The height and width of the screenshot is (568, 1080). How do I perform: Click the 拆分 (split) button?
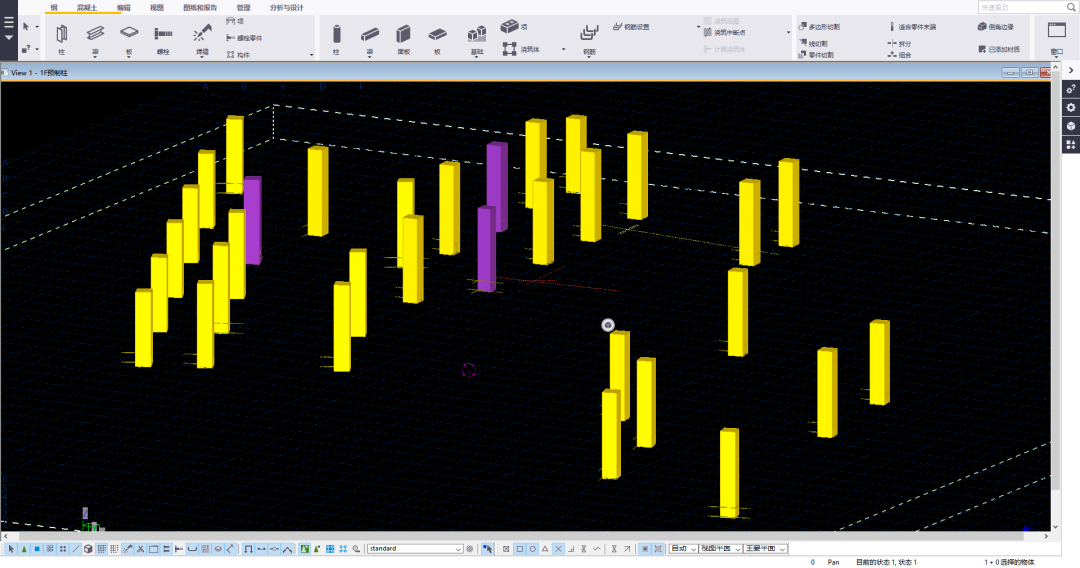click(x=898, y=44)
